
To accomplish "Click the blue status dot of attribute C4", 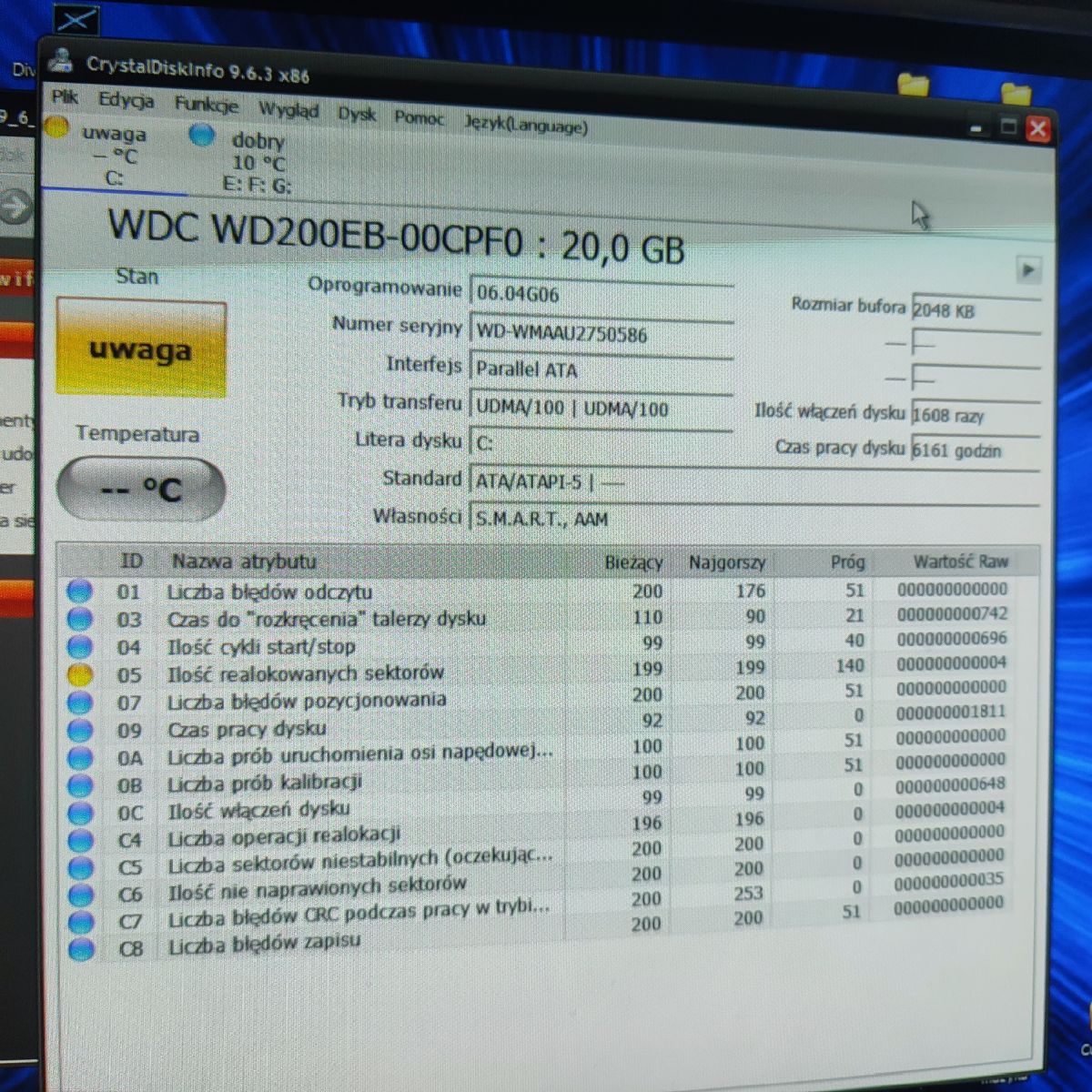I will coord(81,839).
